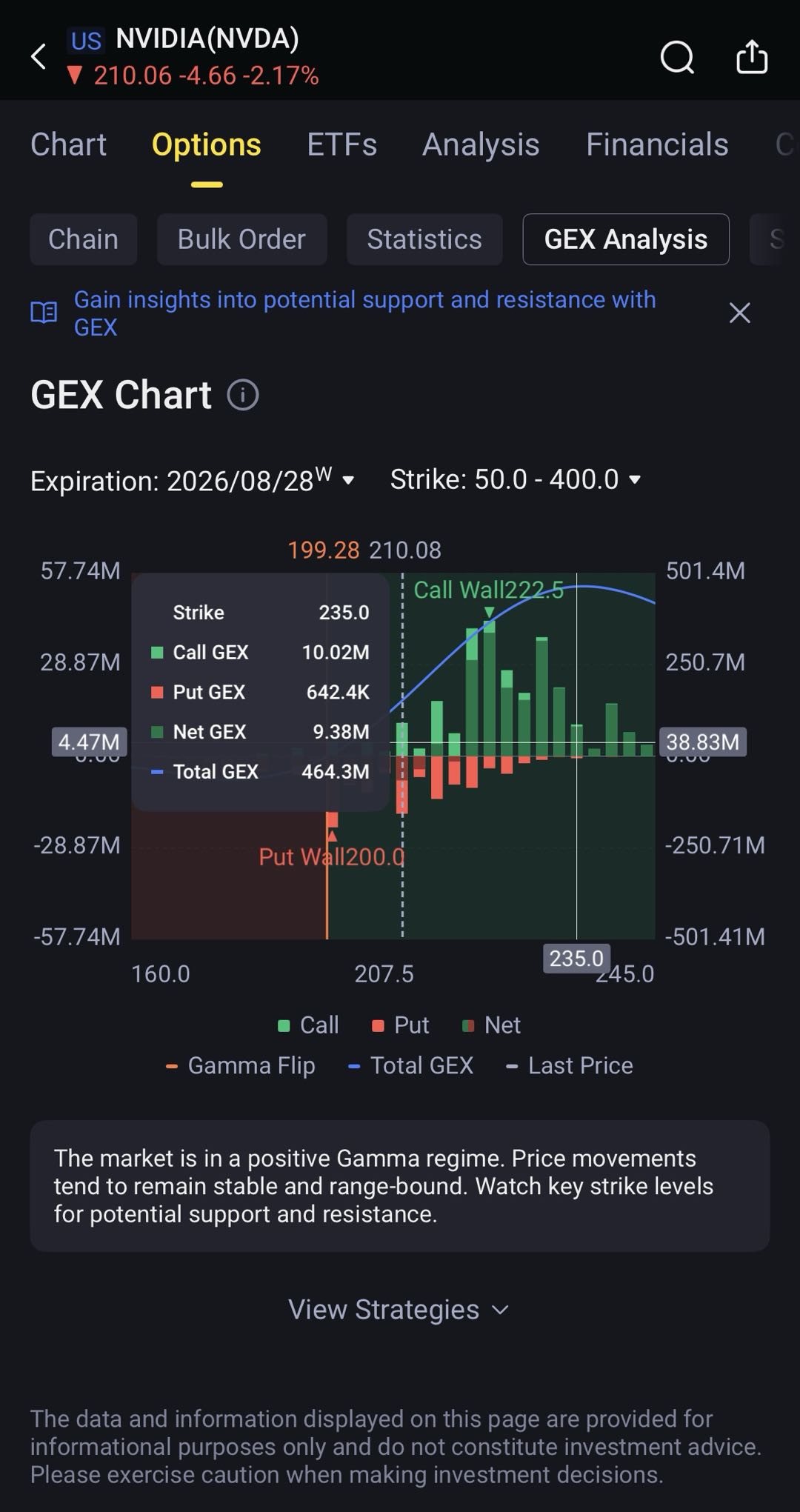Toggle the Net series legend
Viewport: 800px width, 1512px height.
[491, 1025]
